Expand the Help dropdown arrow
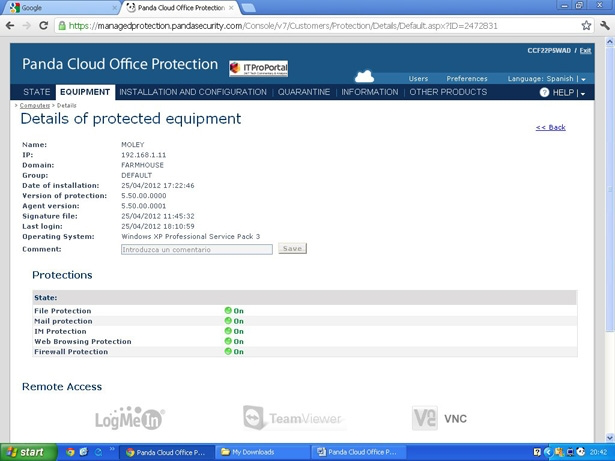The width and height of the screenshot is (615, 461). click(583, 93)
